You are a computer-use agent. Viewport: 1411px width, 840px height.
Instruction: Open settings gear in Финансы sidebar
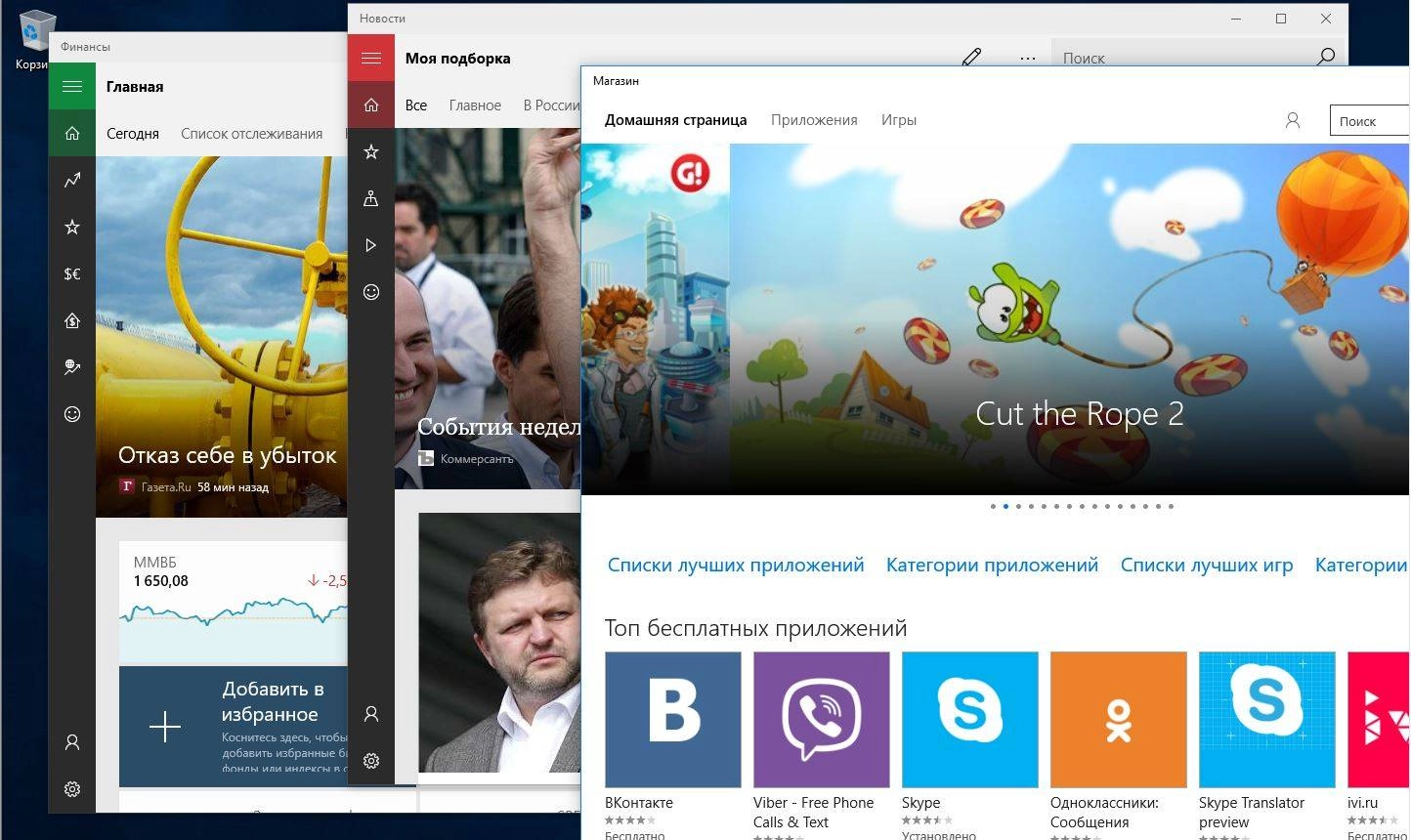tap(72, 790)
